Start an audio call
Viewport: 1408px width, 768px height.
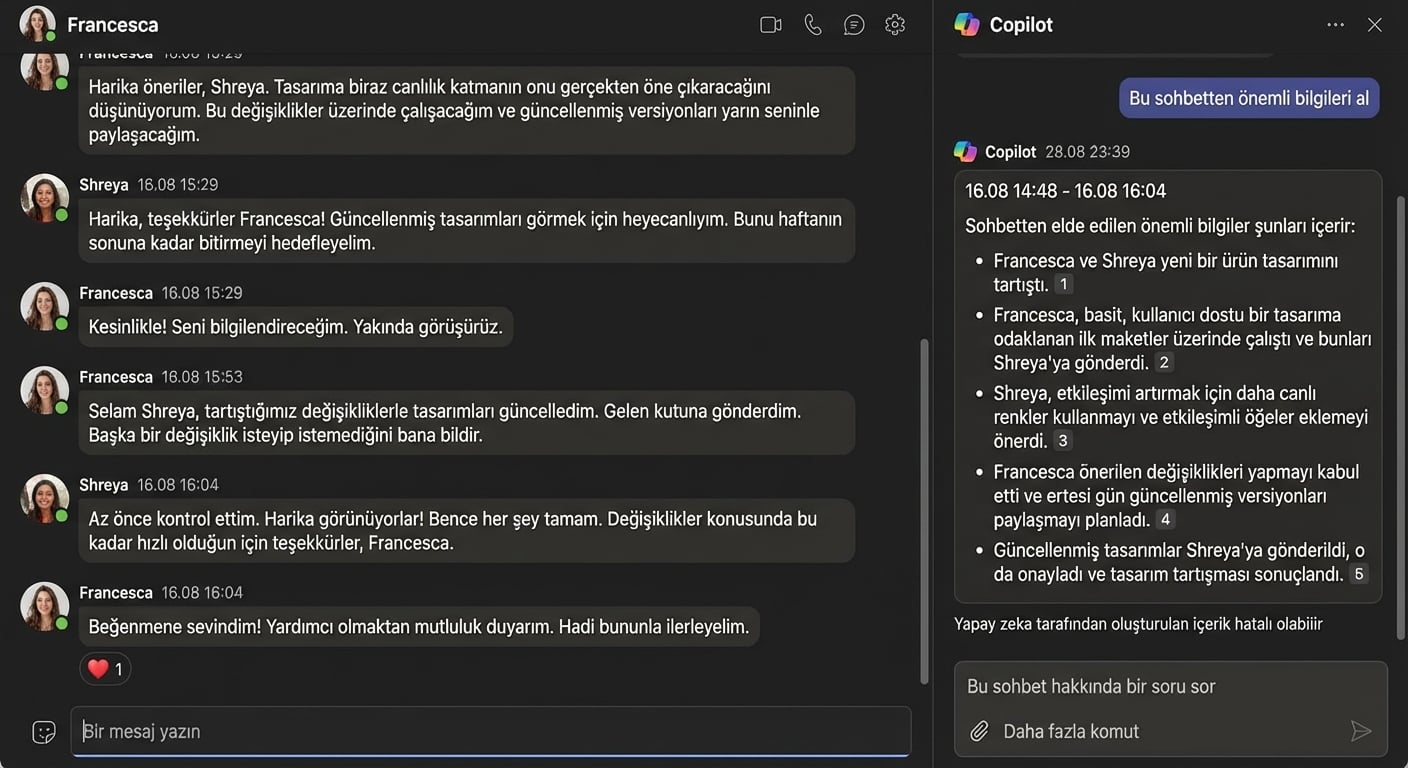point(812,23)
